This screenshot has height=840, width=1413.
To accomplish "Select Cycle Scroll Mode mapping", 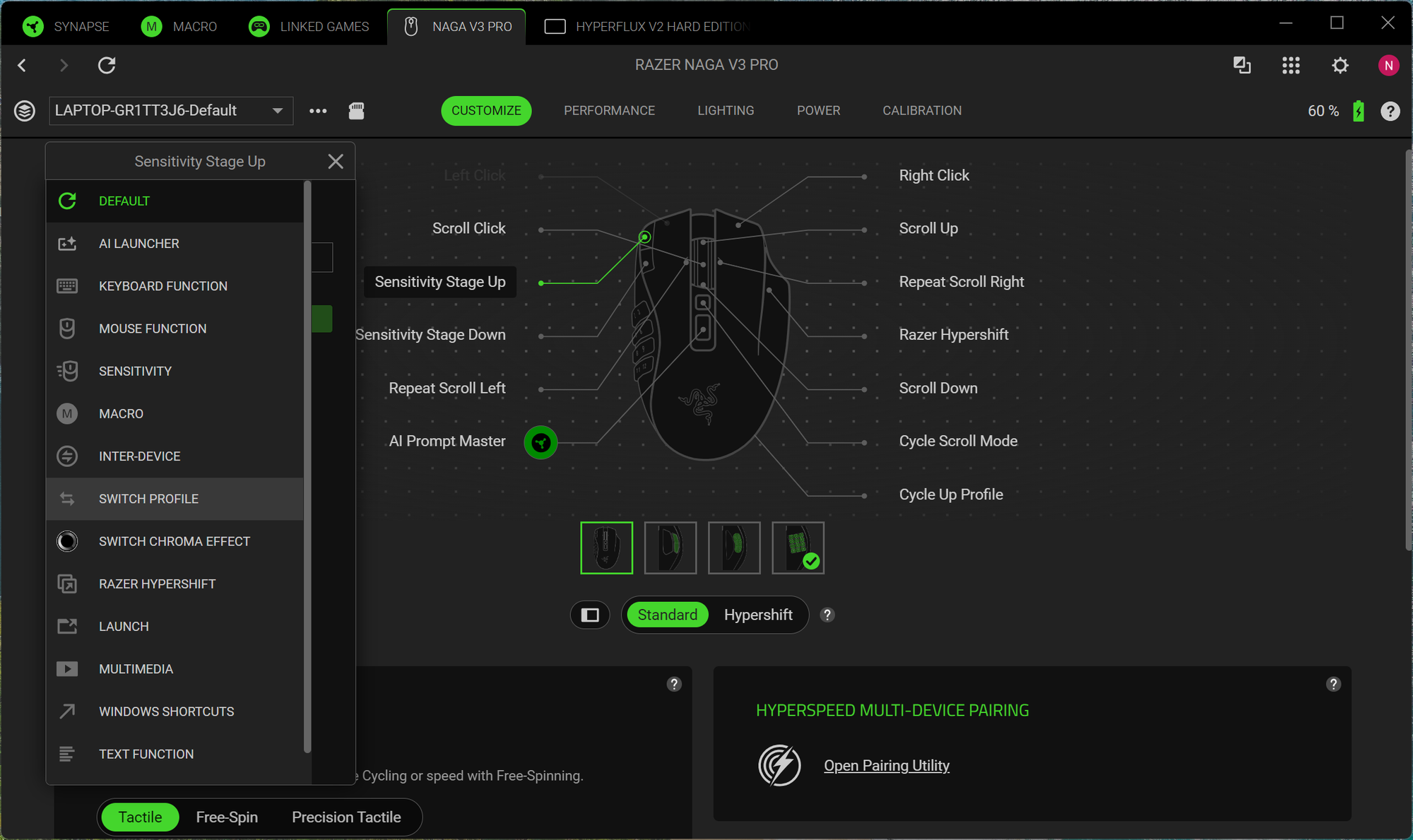I will click(x=958, y=441).
